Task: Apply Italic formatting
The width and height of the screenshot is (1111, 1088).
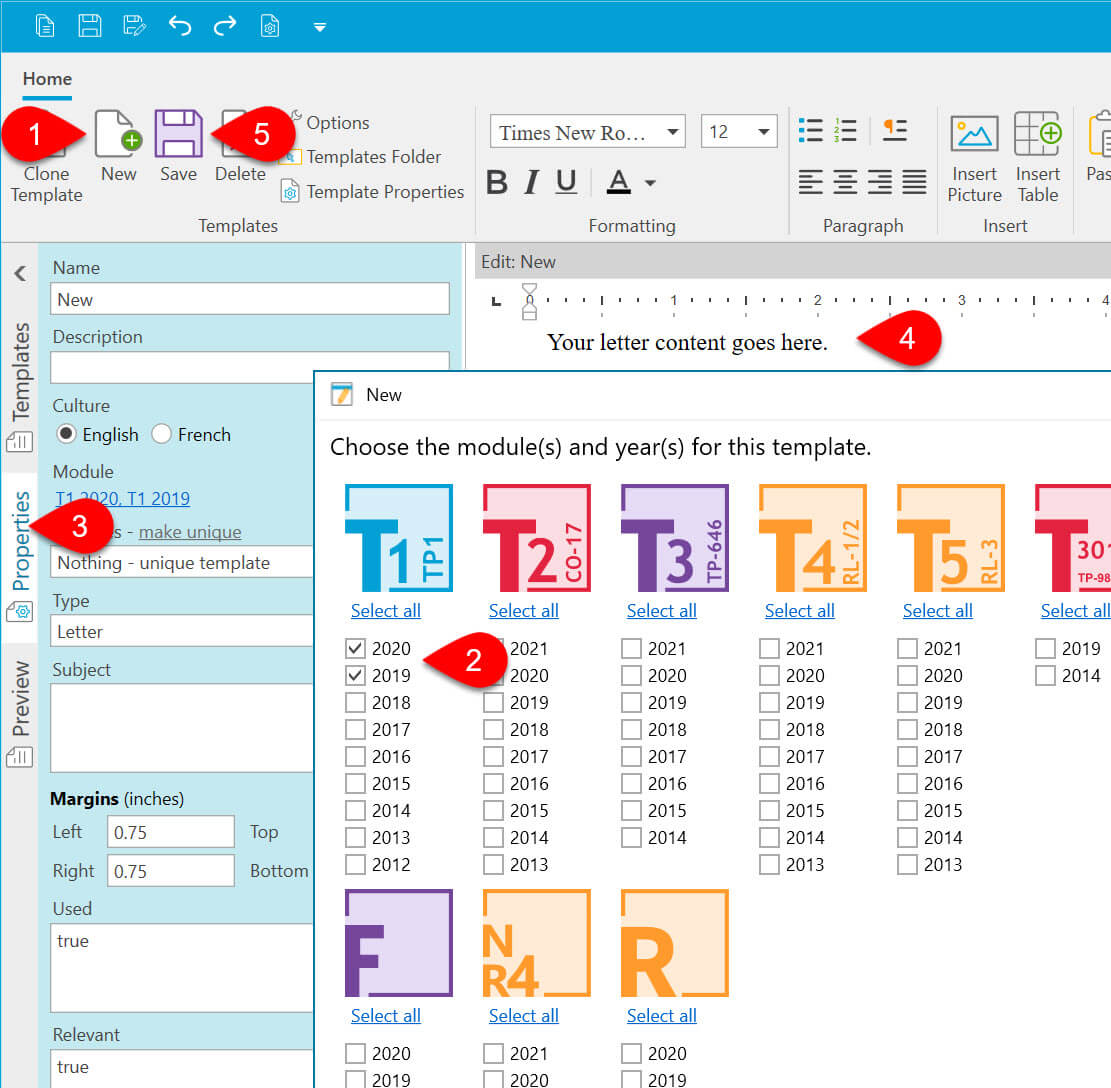Action: (x=531, y=183)
